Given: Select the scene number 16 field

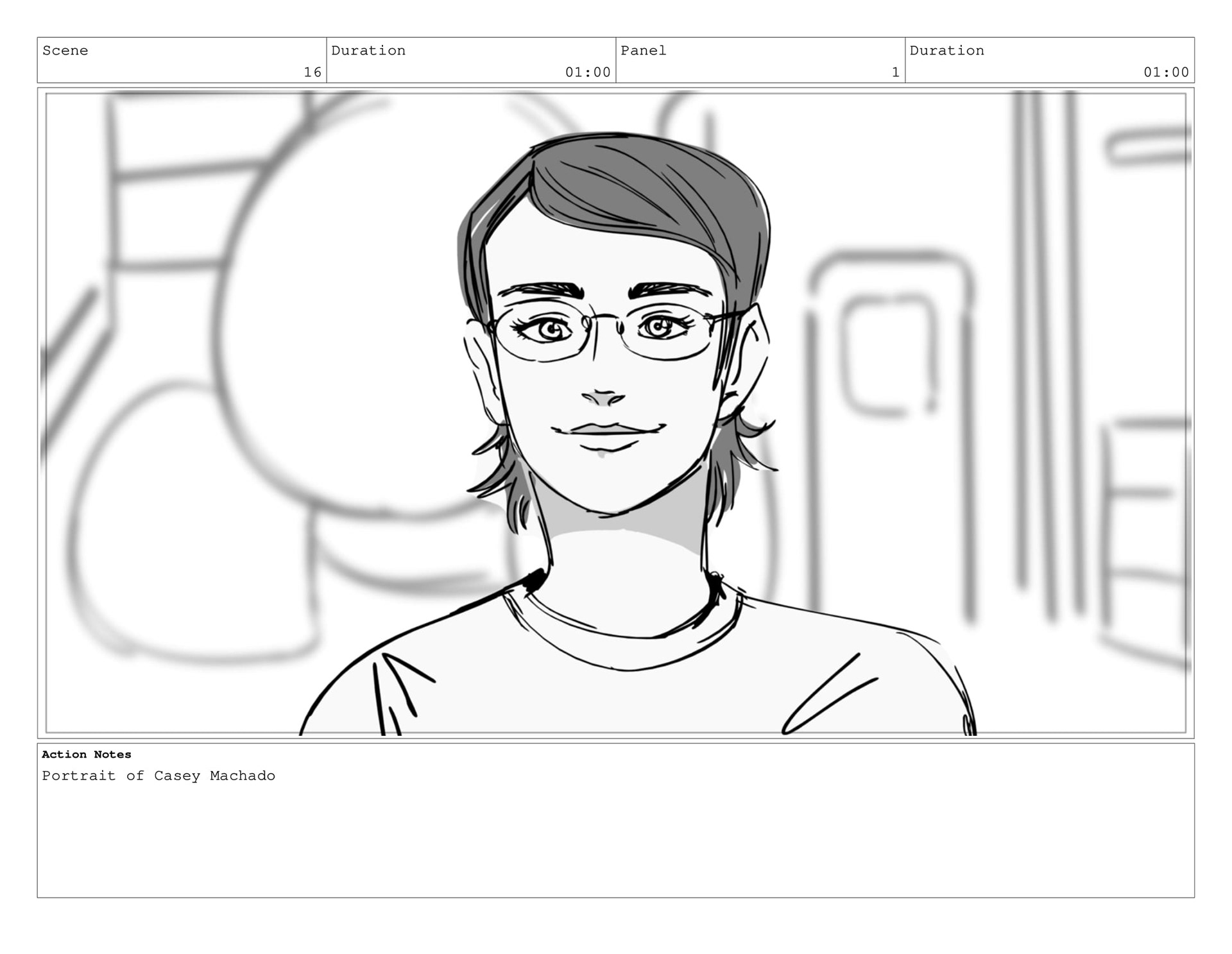Looking at the screenshot, I should (x=312, y=72).
